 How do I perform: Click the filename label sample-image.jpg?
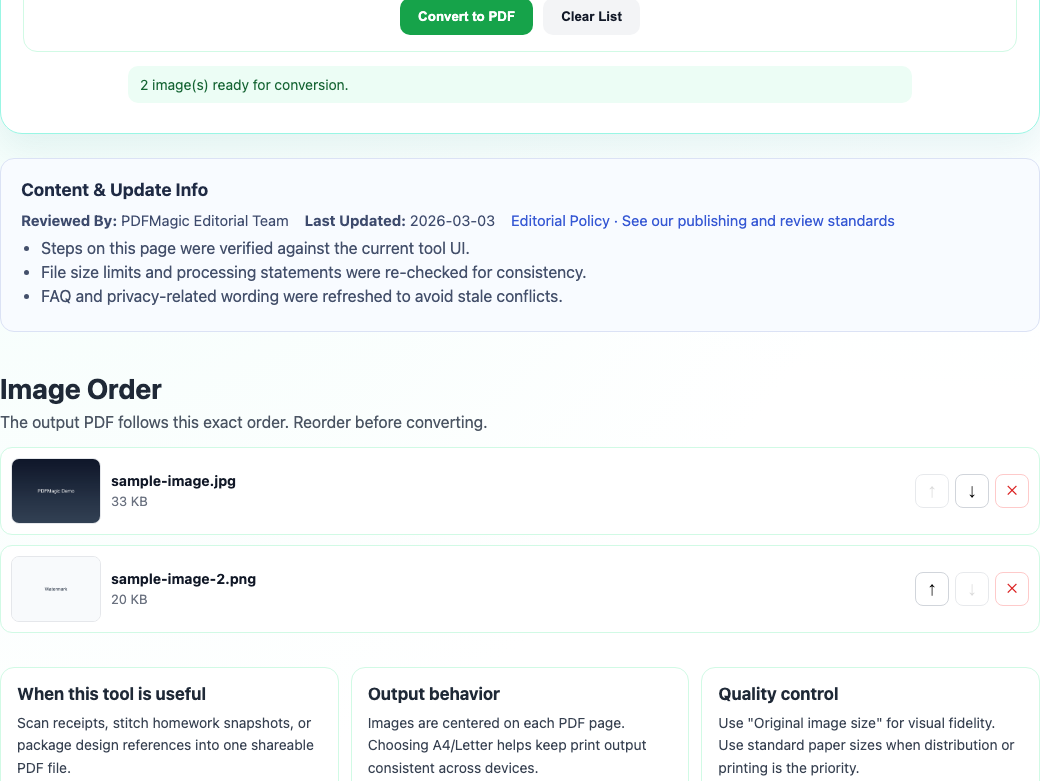coord(174,481)
